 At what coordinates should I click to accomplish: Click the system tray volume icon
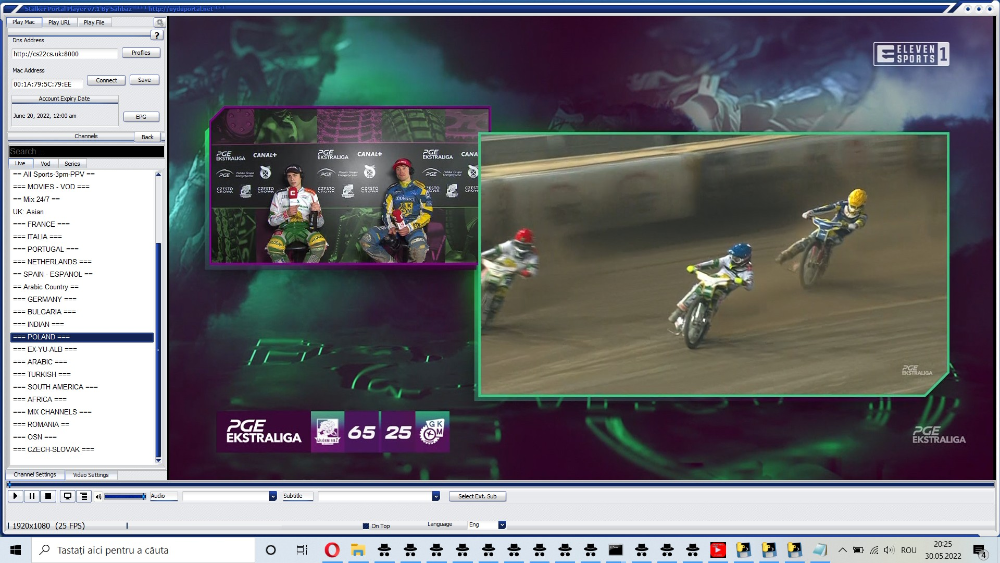[889, 550]
